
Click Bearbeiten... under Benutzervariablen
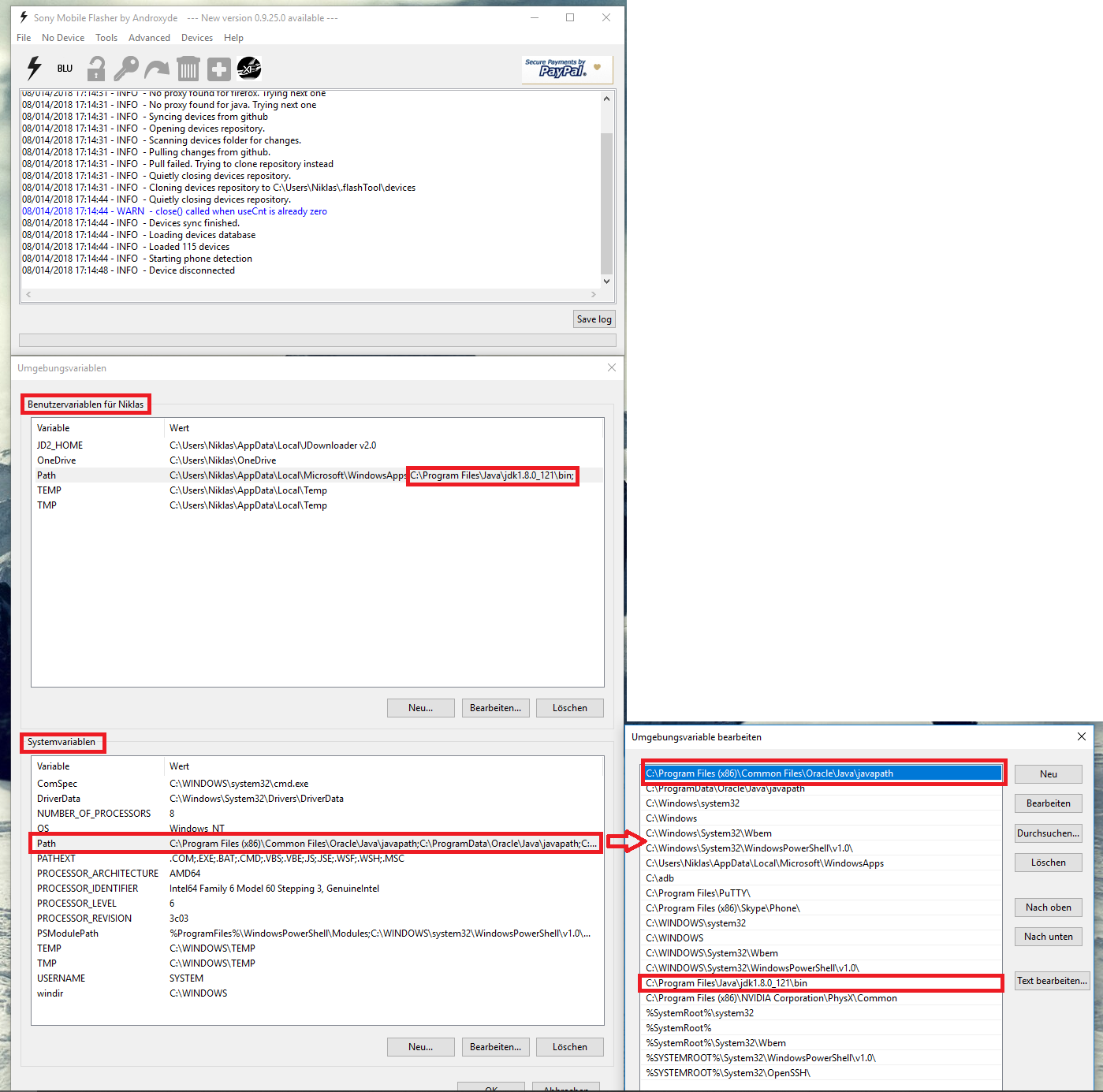tap(495, 708)
